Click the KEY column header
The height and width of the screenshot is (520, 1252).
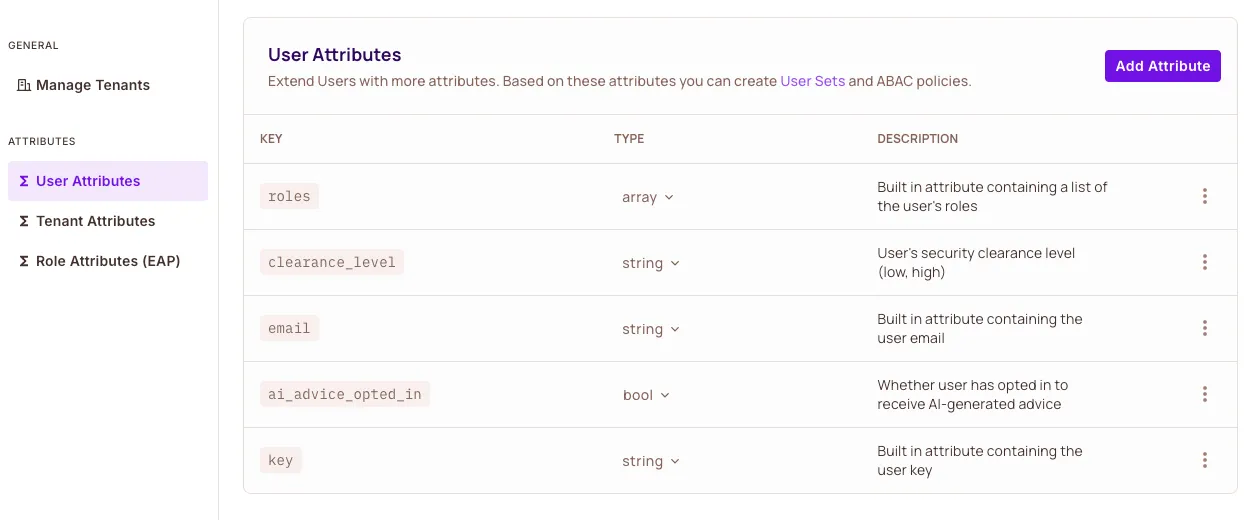tap(271, 139)
